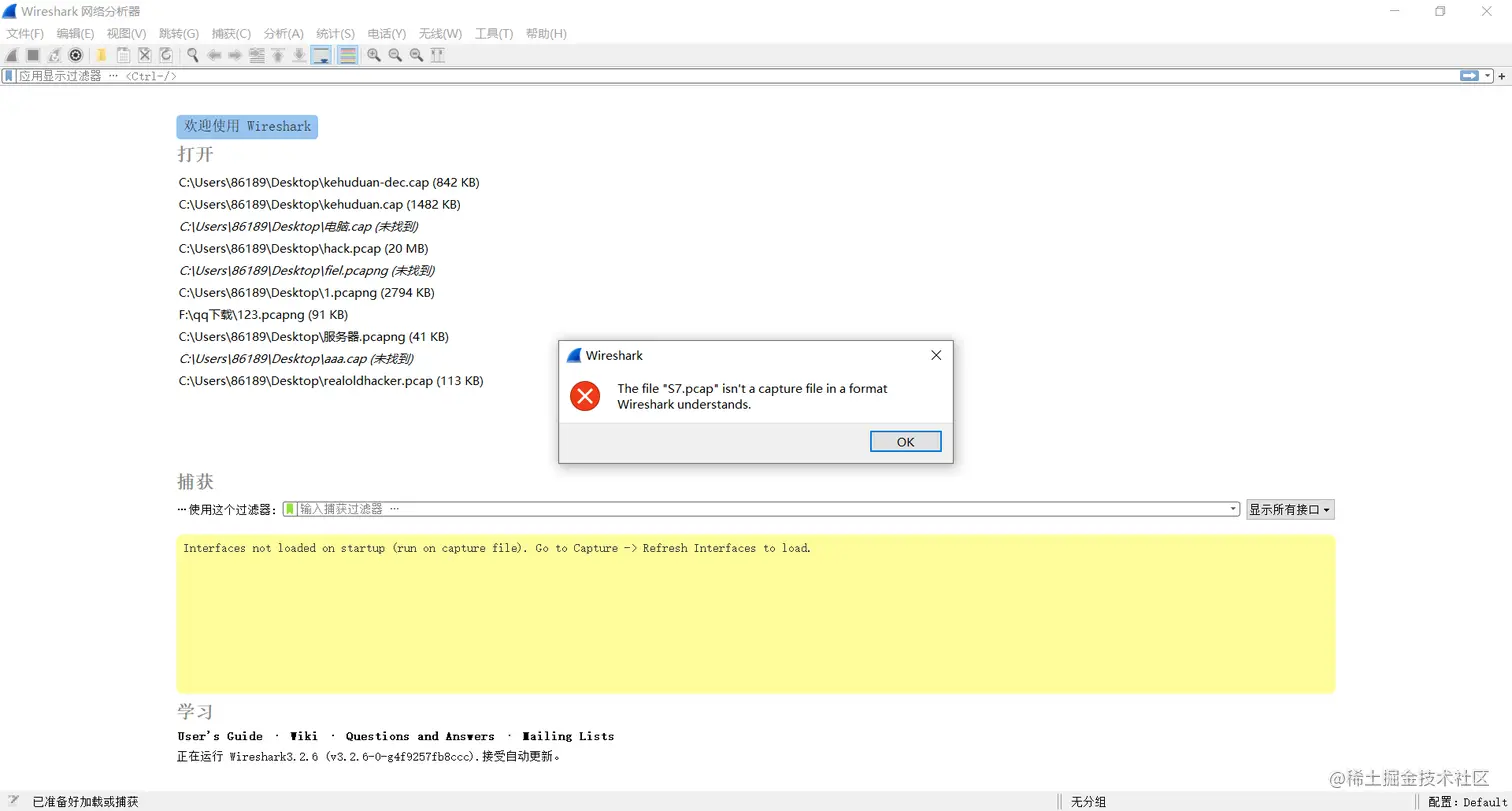Click the Resize columns icon
Viewport: 1512px width, 811px height.
(x=438, y=55)
